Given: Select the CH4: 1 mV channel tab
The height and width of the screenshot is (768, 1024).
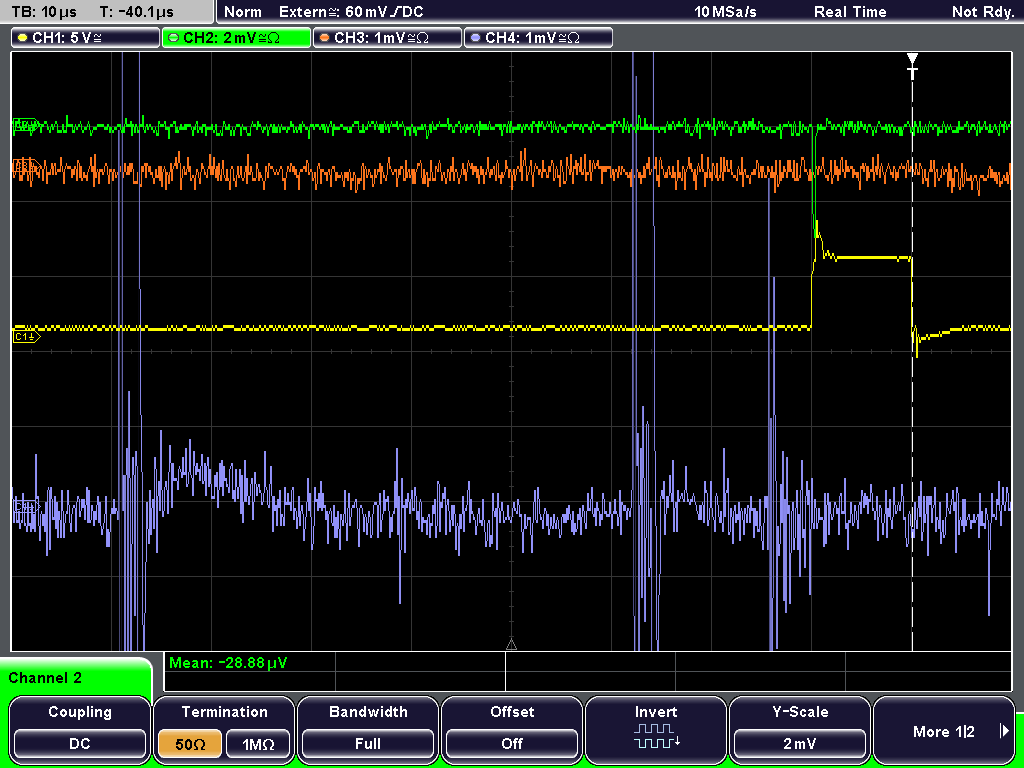Looking at the screenshot, I should coord(538,38).
